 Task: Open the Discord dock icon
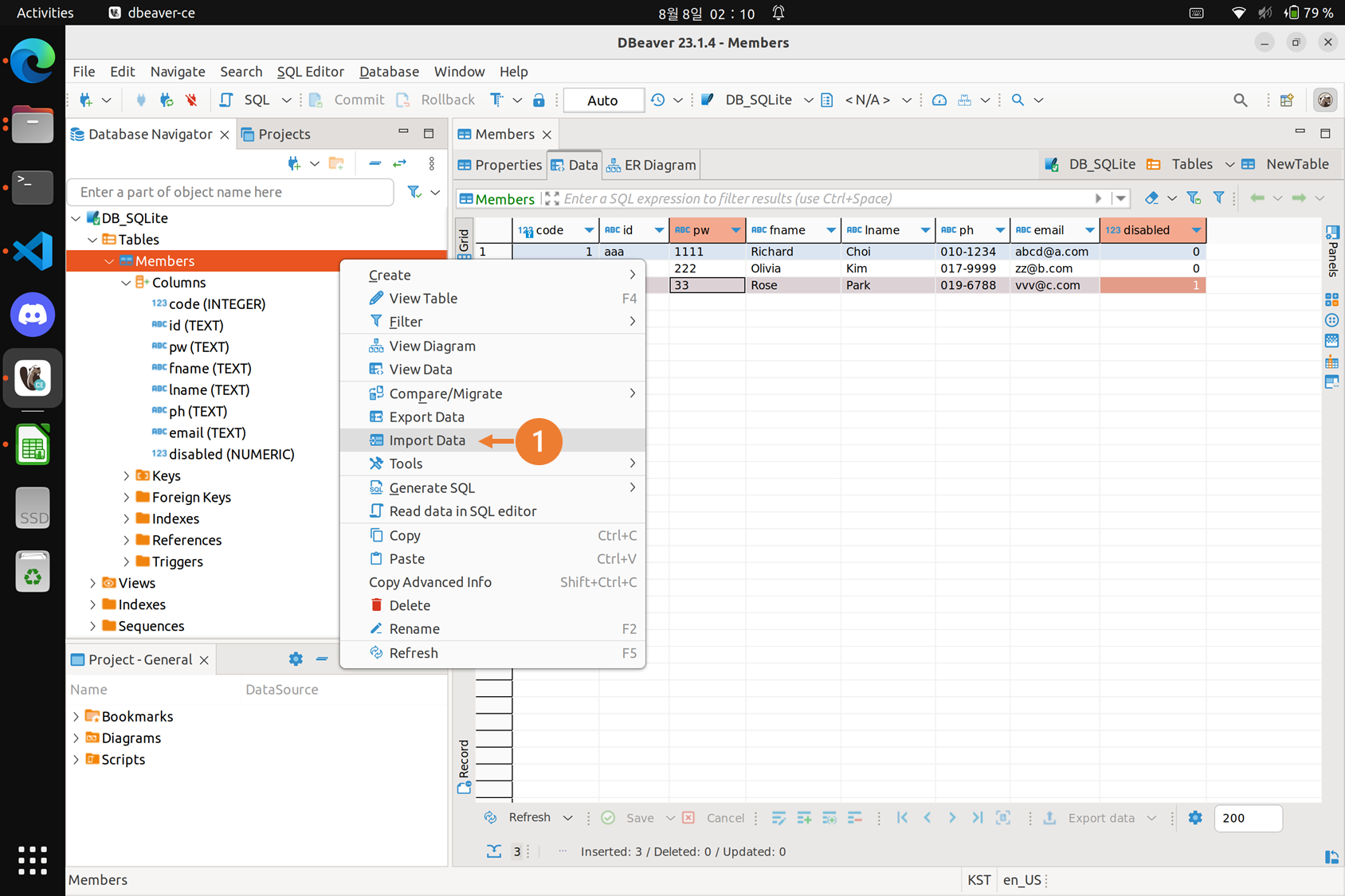pyautogui.click(x=33, y=315)
